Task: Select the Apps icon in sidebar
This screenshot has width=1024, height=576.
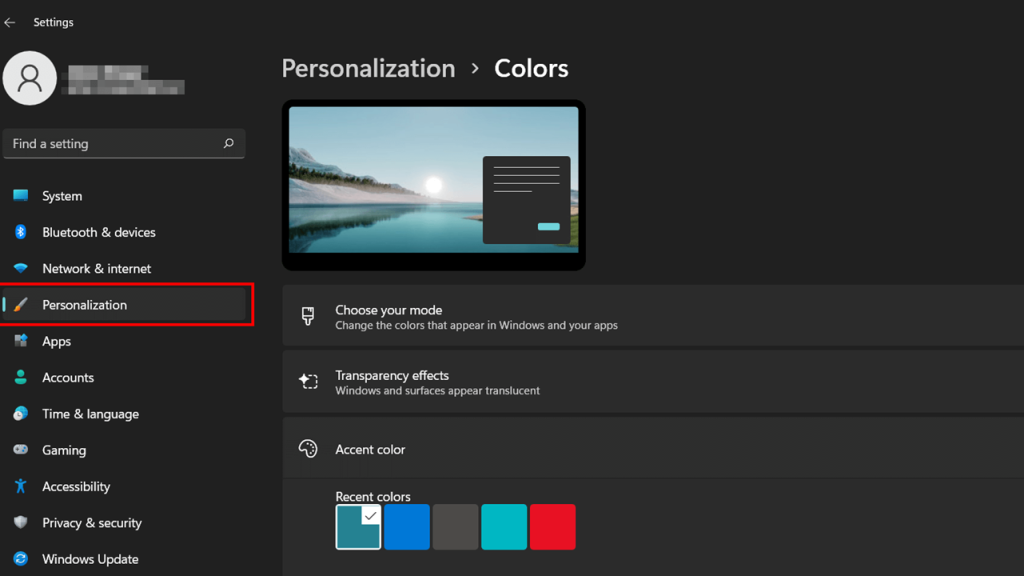Action: click(x=20, y=341)
